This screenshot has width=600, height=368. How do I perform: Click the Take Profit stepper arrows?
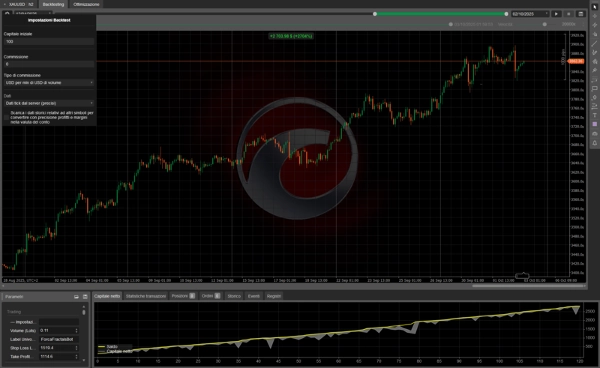tap(77, 357)
